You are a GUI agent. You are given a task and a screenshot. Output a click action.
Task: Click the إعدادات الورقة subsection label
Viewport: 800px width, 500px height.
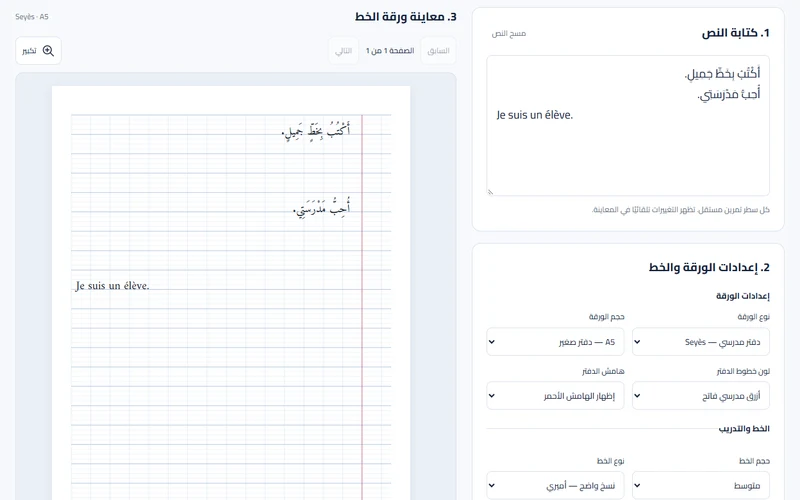[x=742, y=296]
